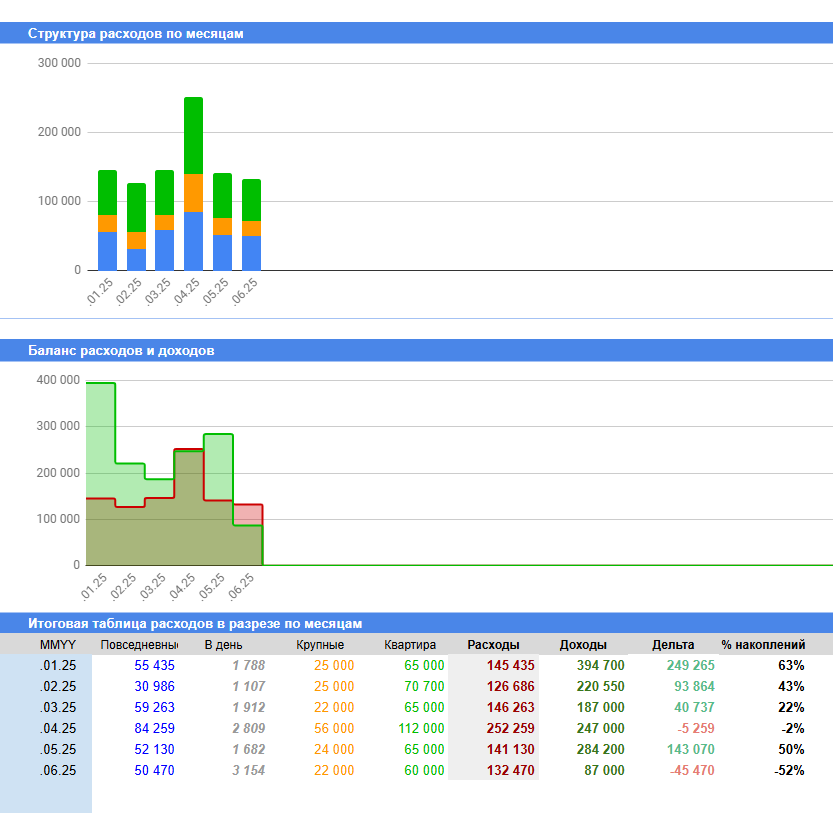
Task: Click the apartment value 112 000
Action: tap(421, 729)
